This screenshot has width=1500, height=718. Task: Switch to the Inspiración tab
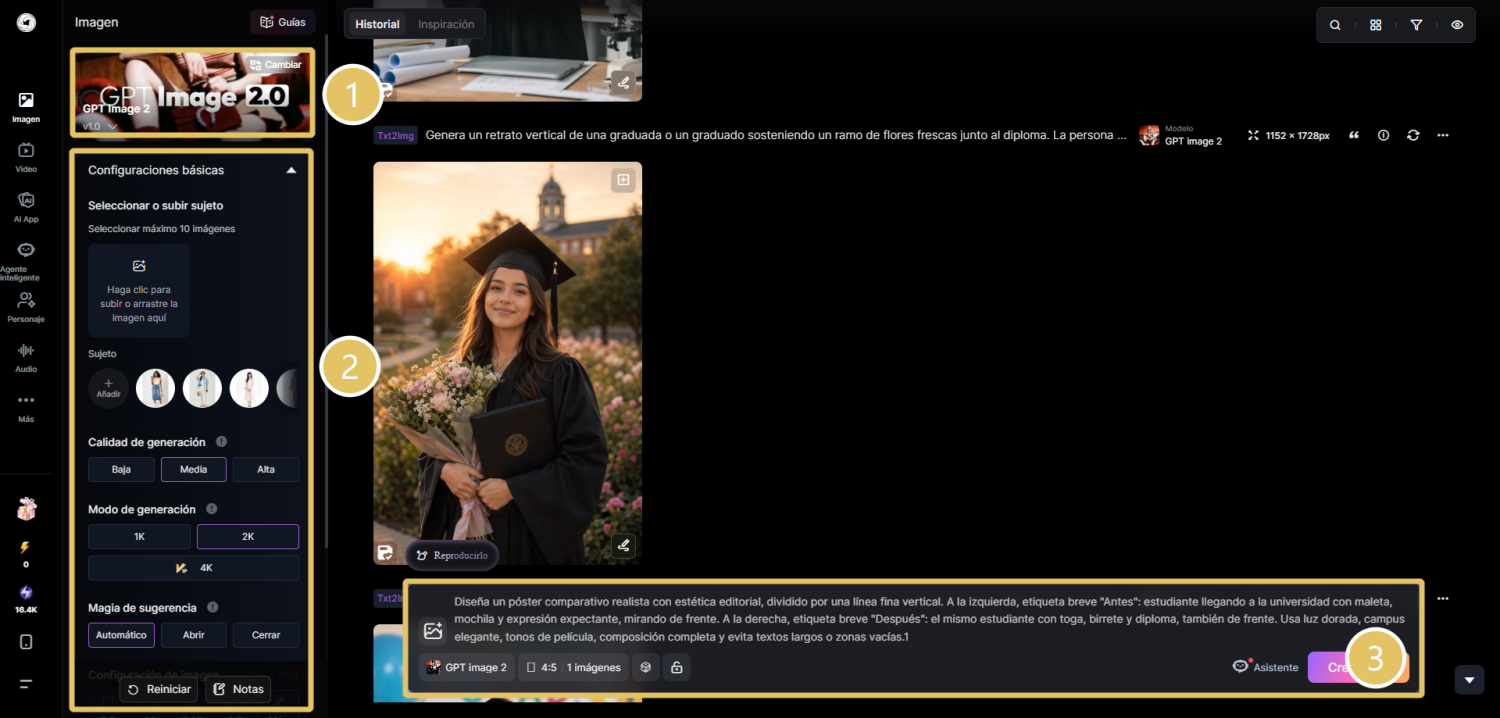pyautogui.click(x=447, y=24)
